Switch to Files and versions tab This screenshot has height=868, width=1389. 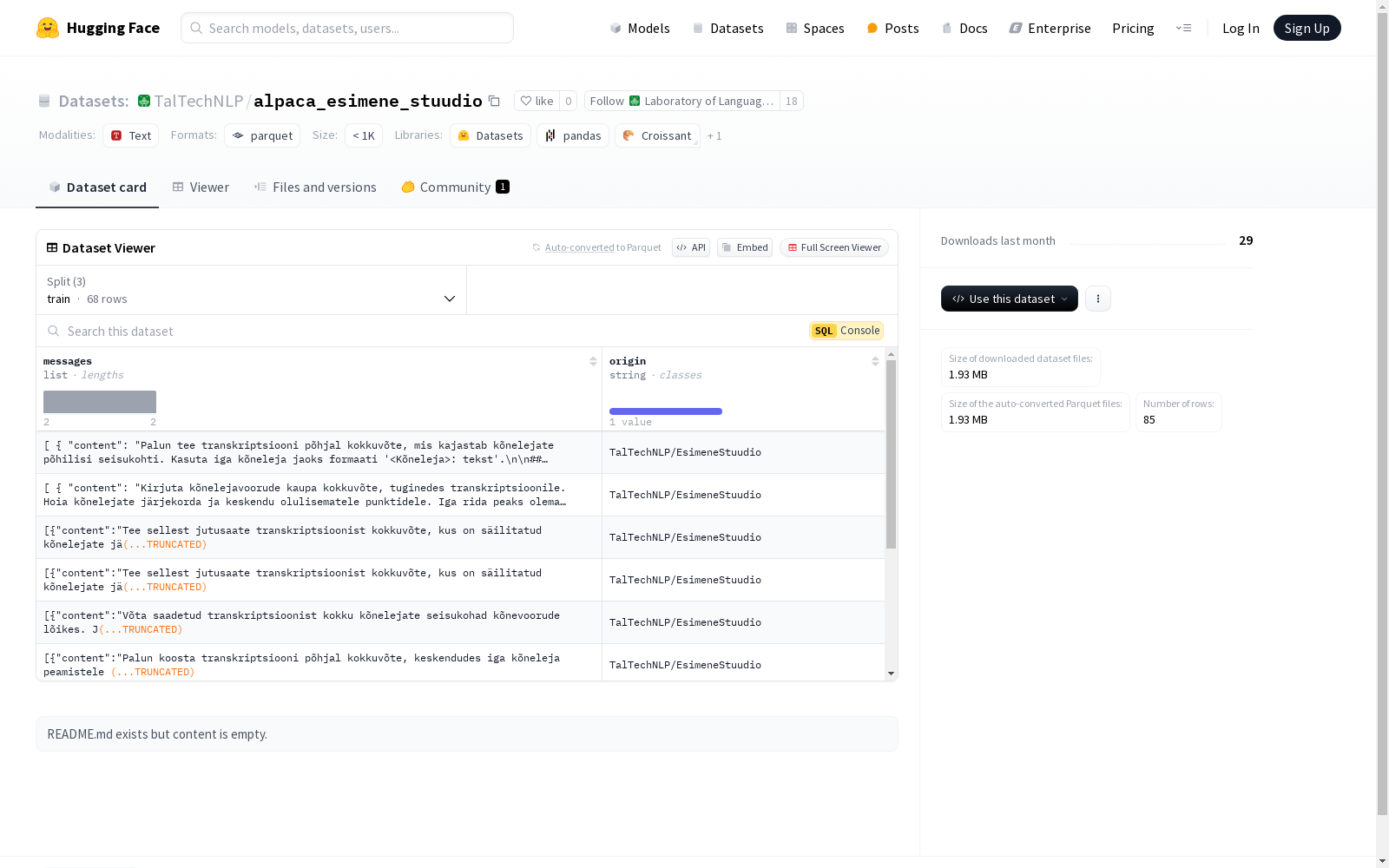(315, 187)
